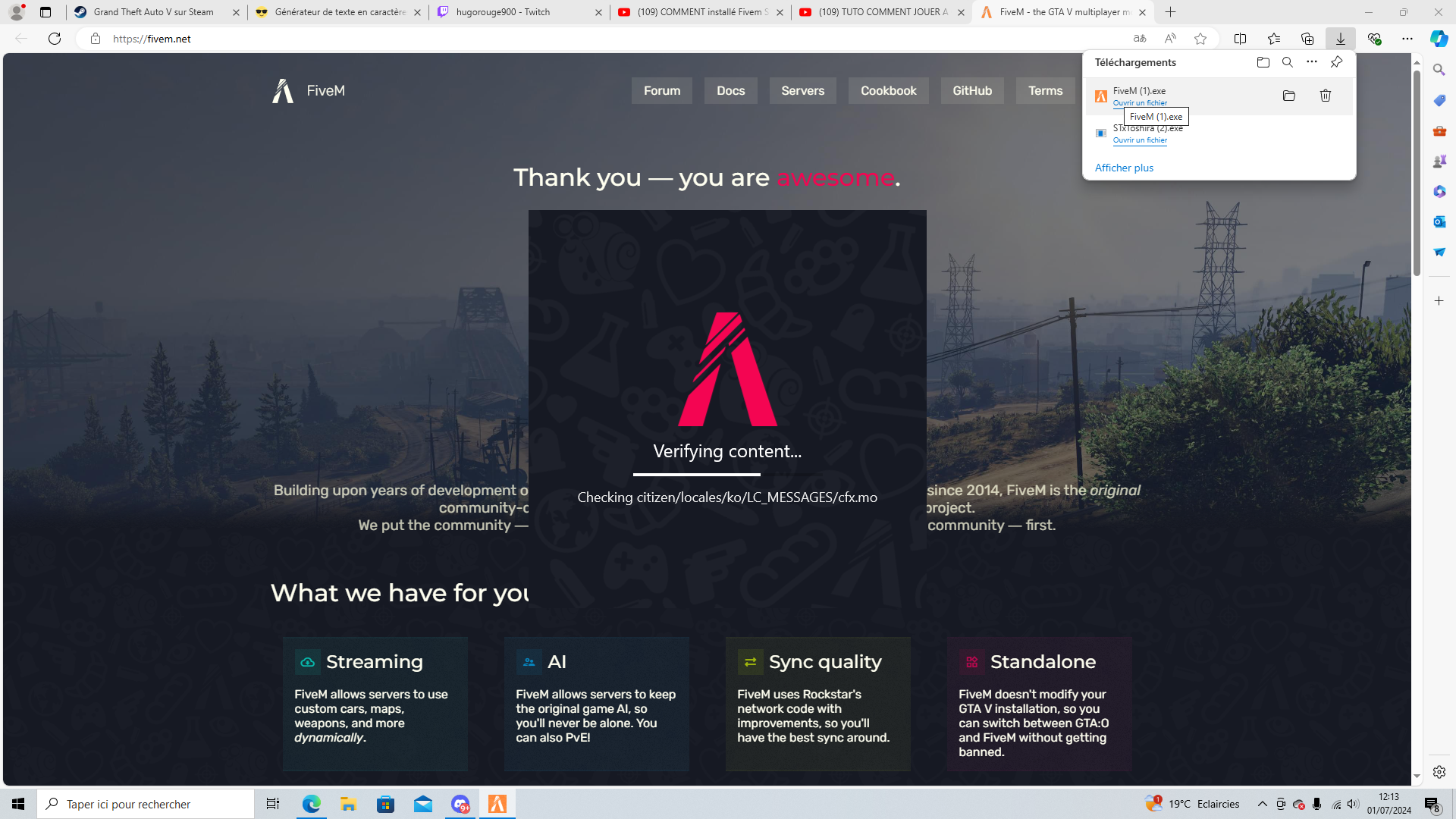This screenshot has height=819, width=1456.
Task: Switch to the COMMENT installé Fivem YouTube tab
Action: pyautogui.click(x=701, y=12)
